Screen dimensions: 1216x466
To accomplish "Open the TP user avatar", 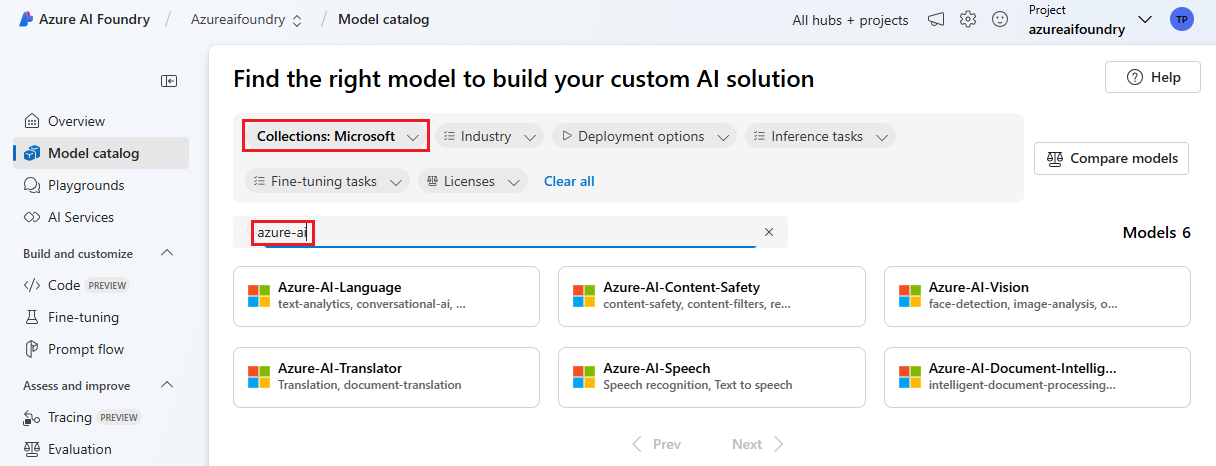I will pyautogui.click(x=1182, y=20).
